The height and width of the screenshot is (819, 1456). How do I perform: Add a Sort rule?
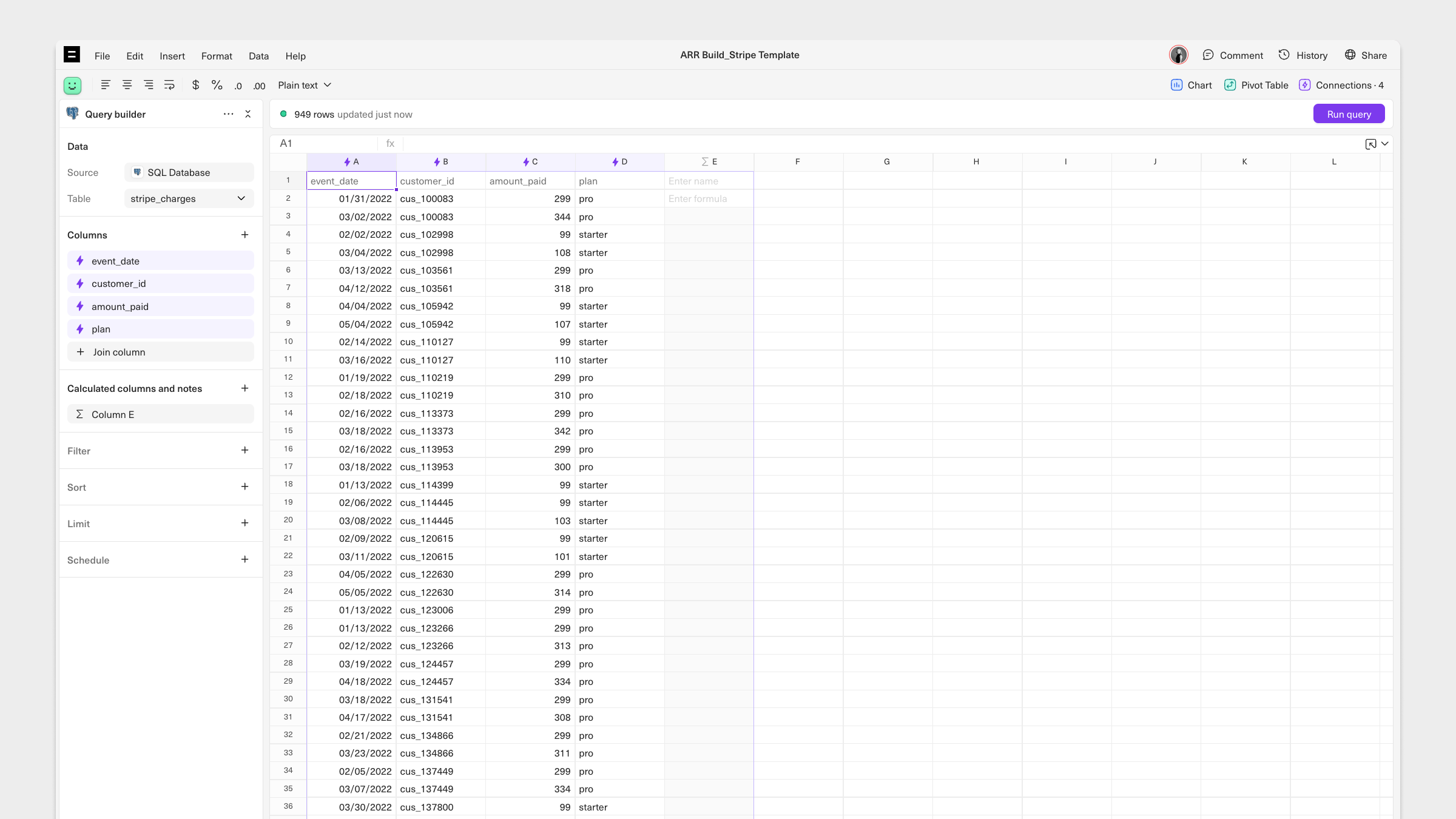(x=244, y=487)
